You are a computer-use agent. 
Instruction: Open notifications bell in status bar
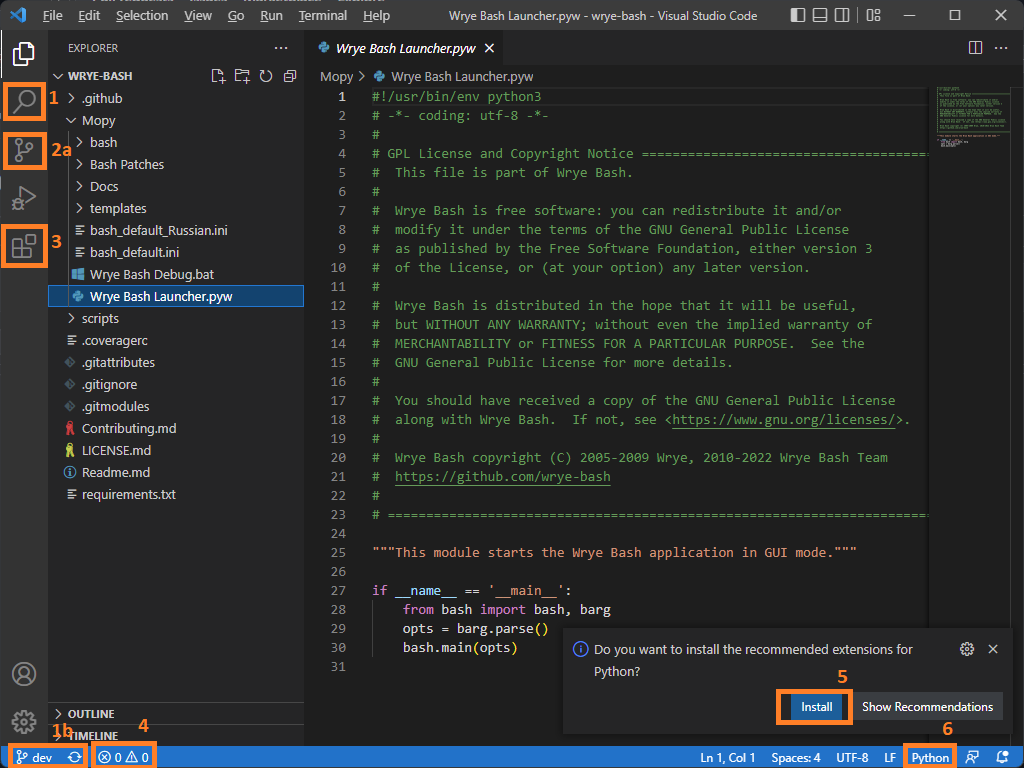tap(1002, 757)
